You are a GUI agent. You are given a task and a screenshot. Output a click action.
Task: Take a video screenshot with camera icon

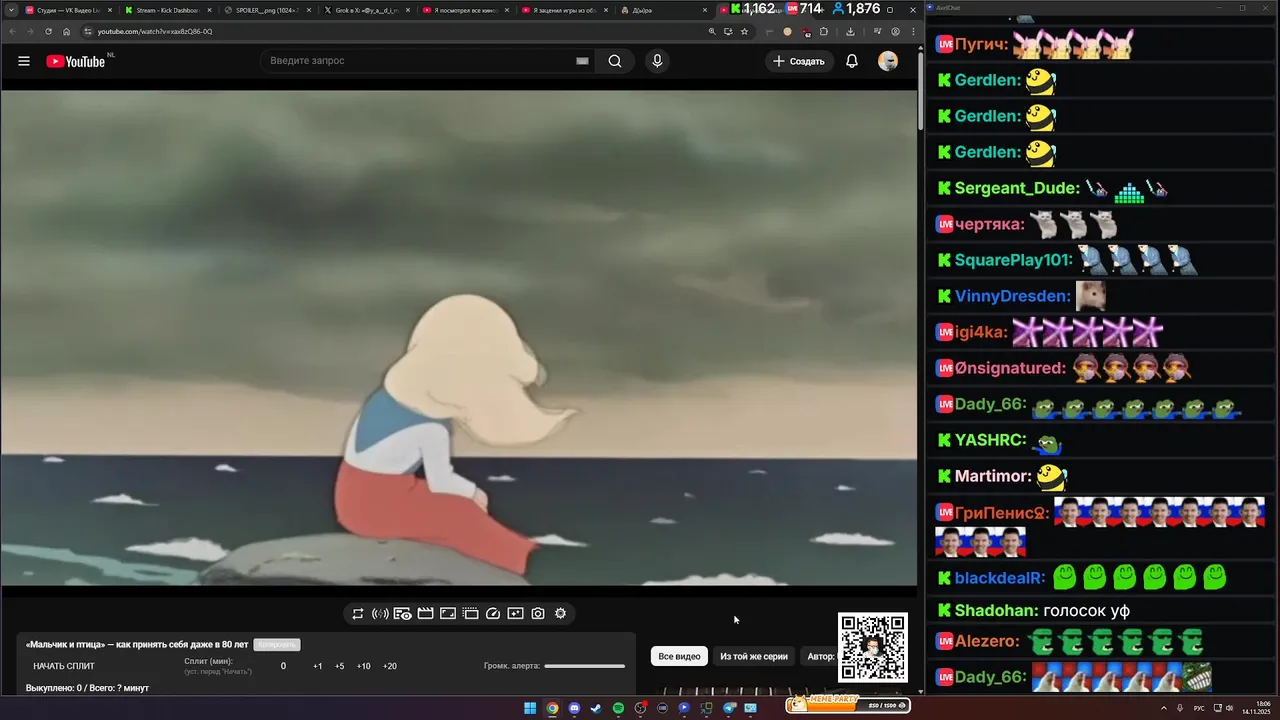(538, 613)
